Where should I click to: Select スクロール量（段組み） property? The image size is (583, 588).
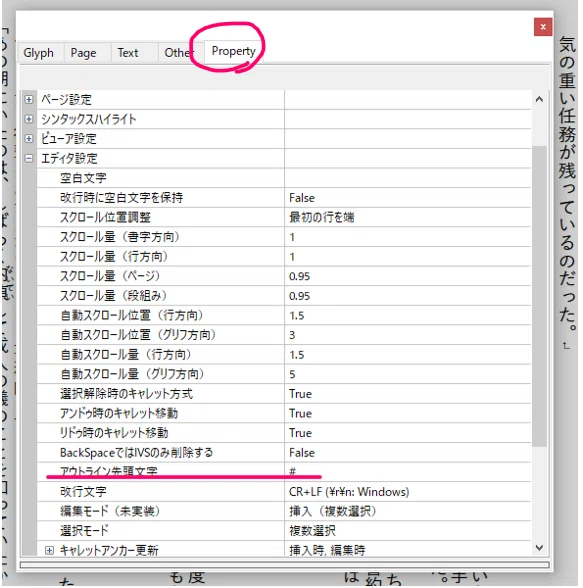coord(114,296)
